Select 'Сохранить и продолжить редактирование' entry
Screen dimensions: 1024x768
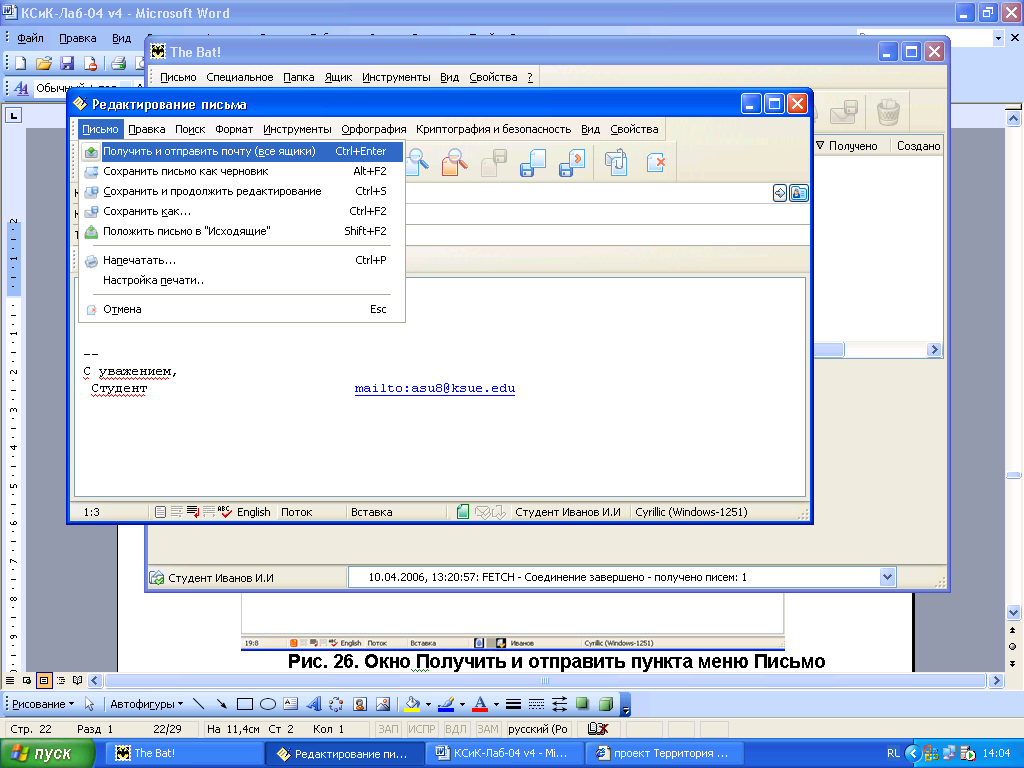pyautogui.click(x=241, y=191)
